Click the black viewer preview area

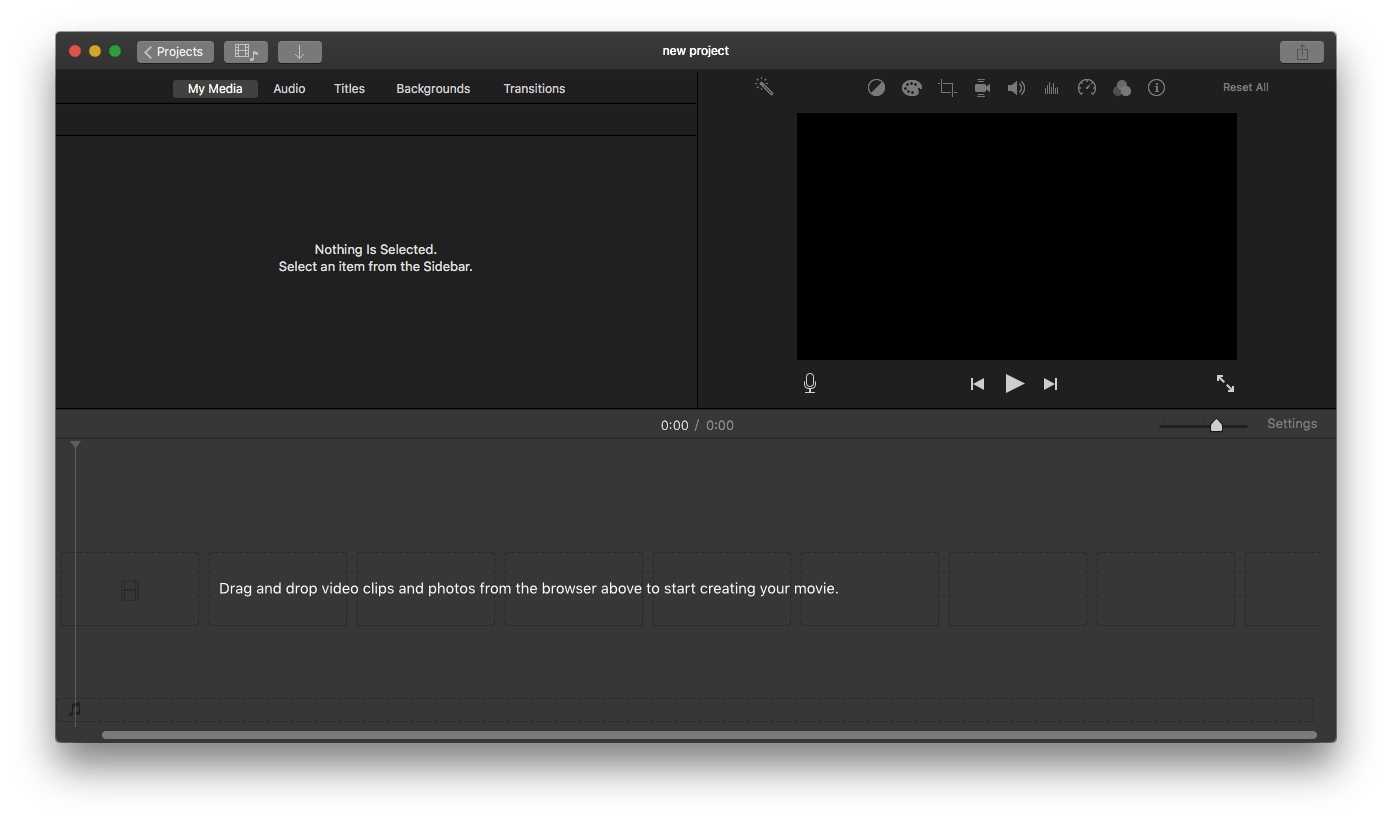1016,236
